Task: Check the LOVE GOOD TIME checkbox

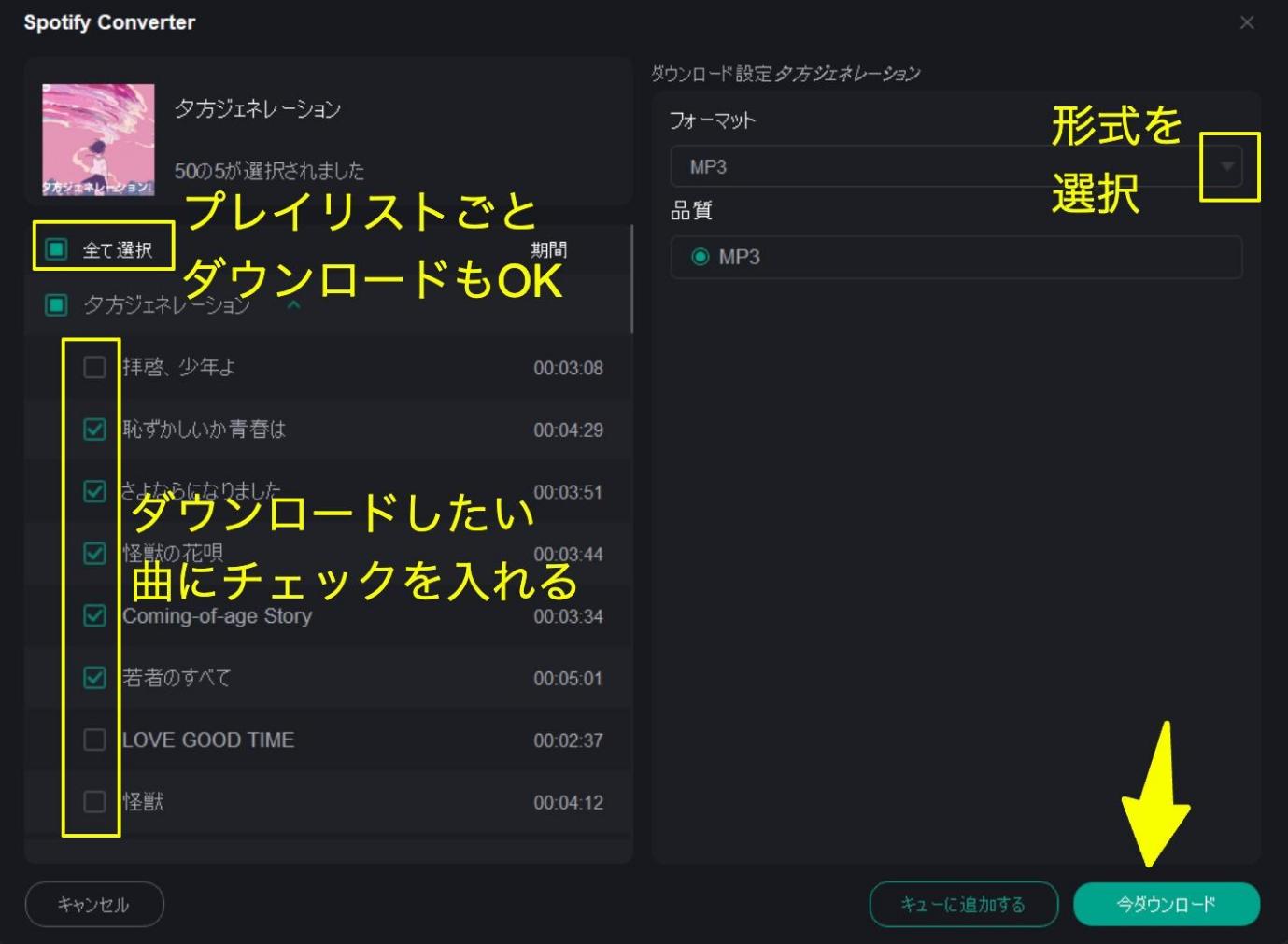Action: (94, 740)
